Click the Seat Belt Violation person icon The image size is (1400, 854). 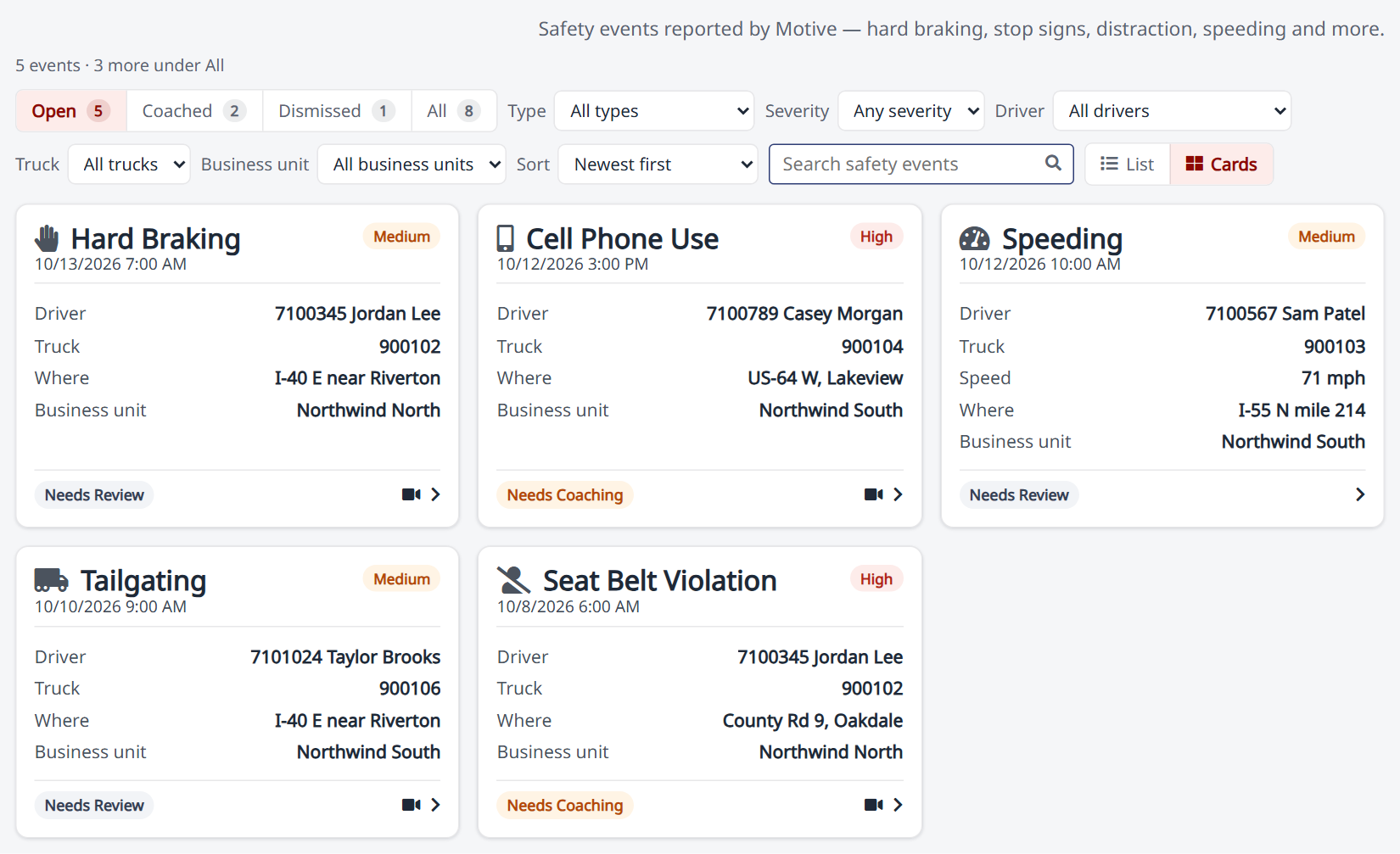[513, 580]
